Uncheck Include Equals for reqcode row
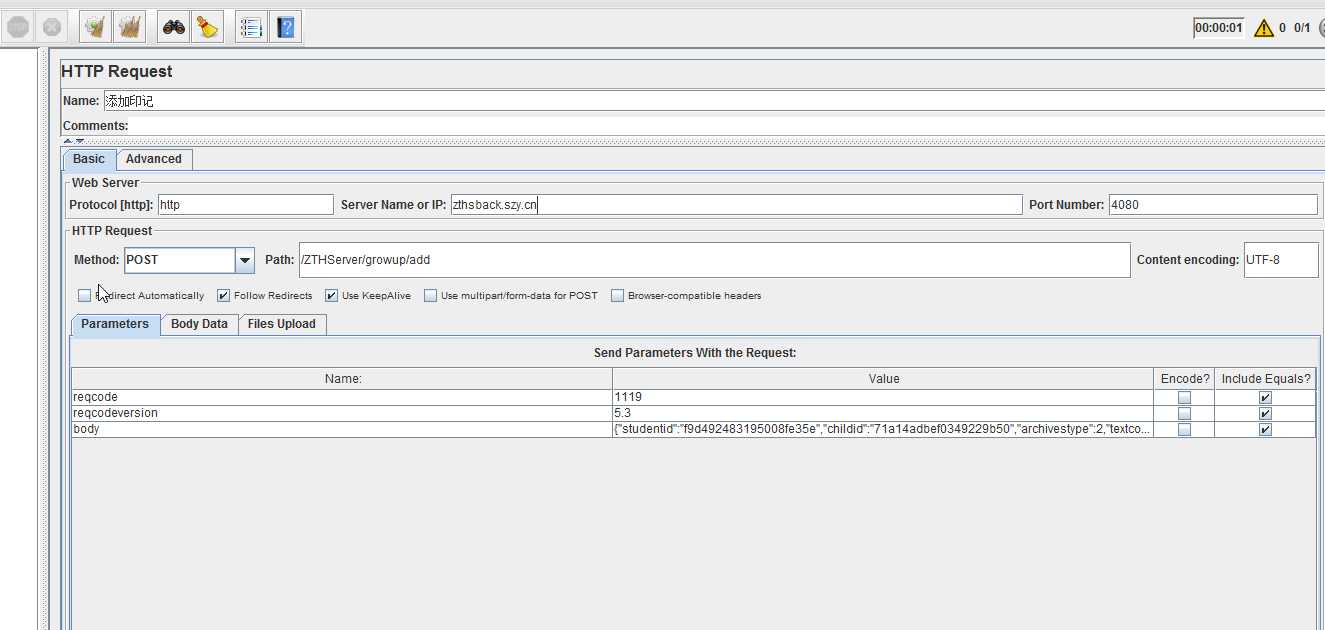This screenshot has width=1325, height=630. click(1266, 398)
